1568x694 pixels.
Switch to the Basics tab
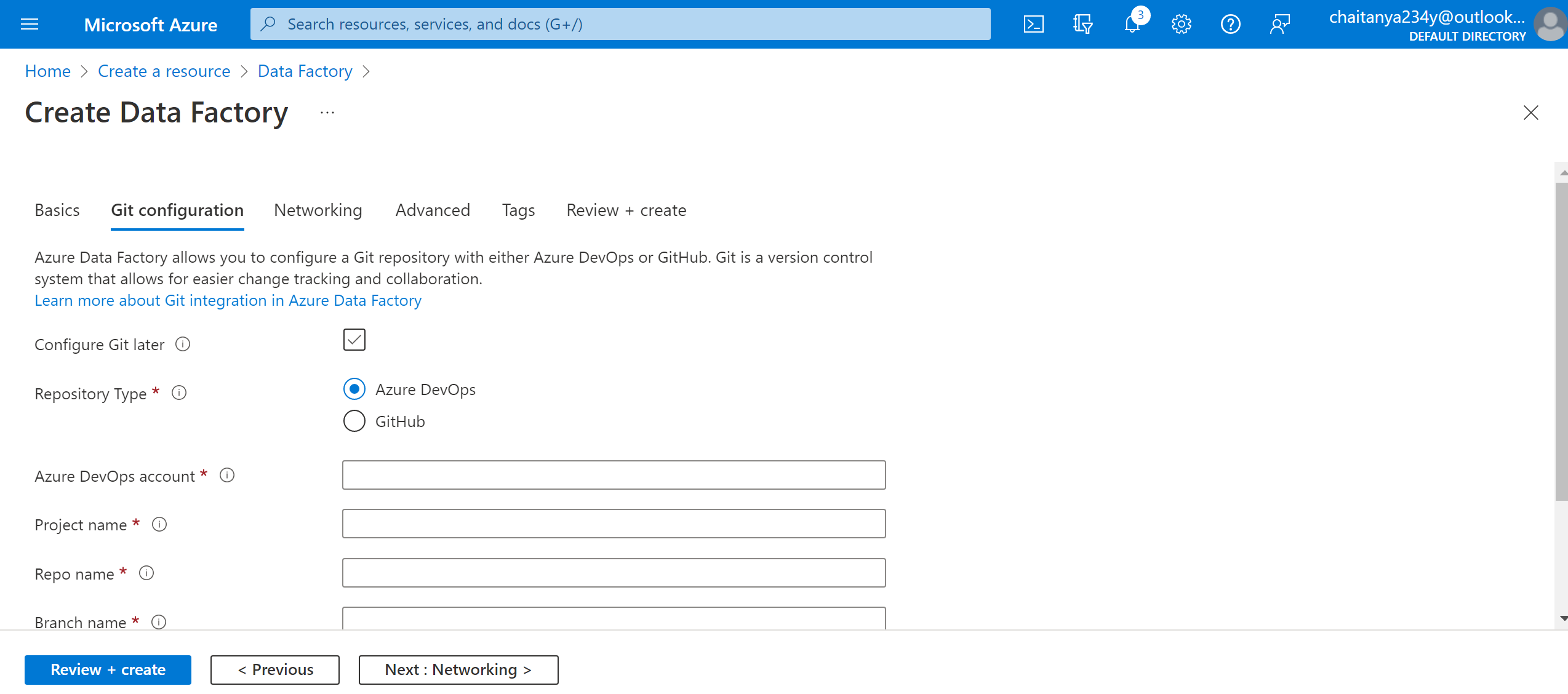57,210
